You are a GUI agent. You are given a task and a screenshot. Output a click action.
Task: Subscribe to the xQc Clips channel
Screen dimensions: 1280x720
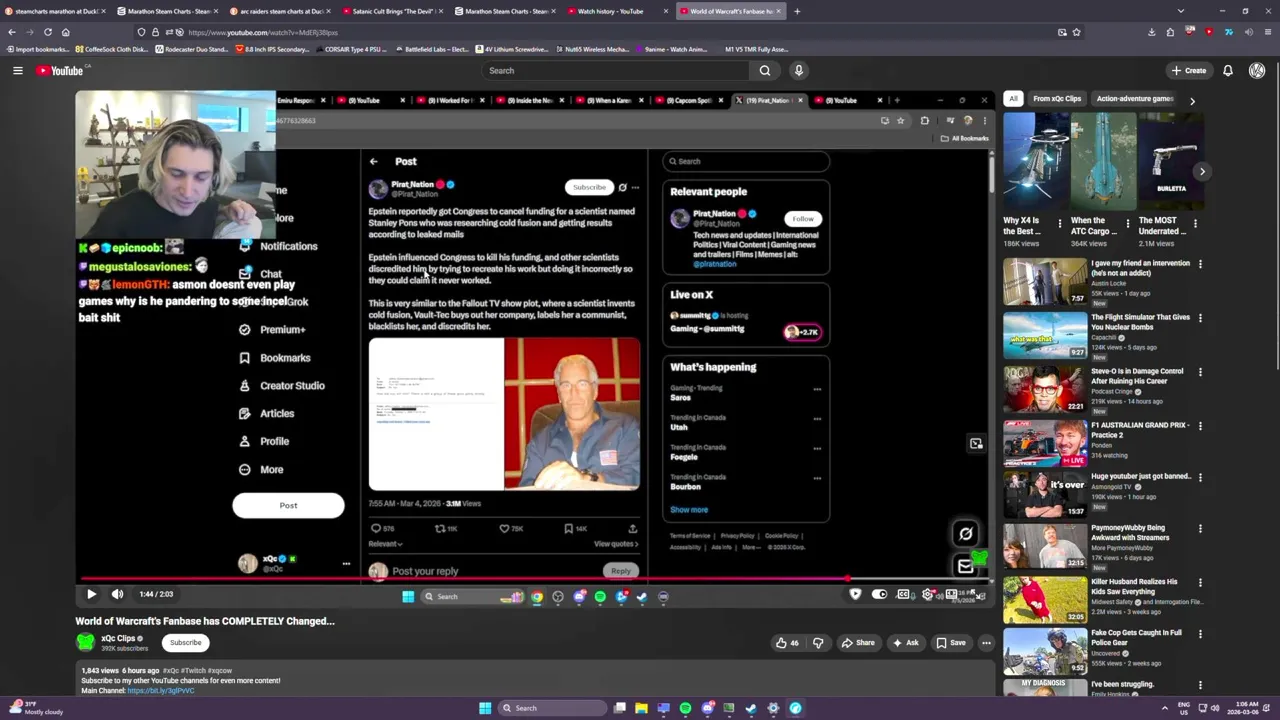[x=185, y=643]
